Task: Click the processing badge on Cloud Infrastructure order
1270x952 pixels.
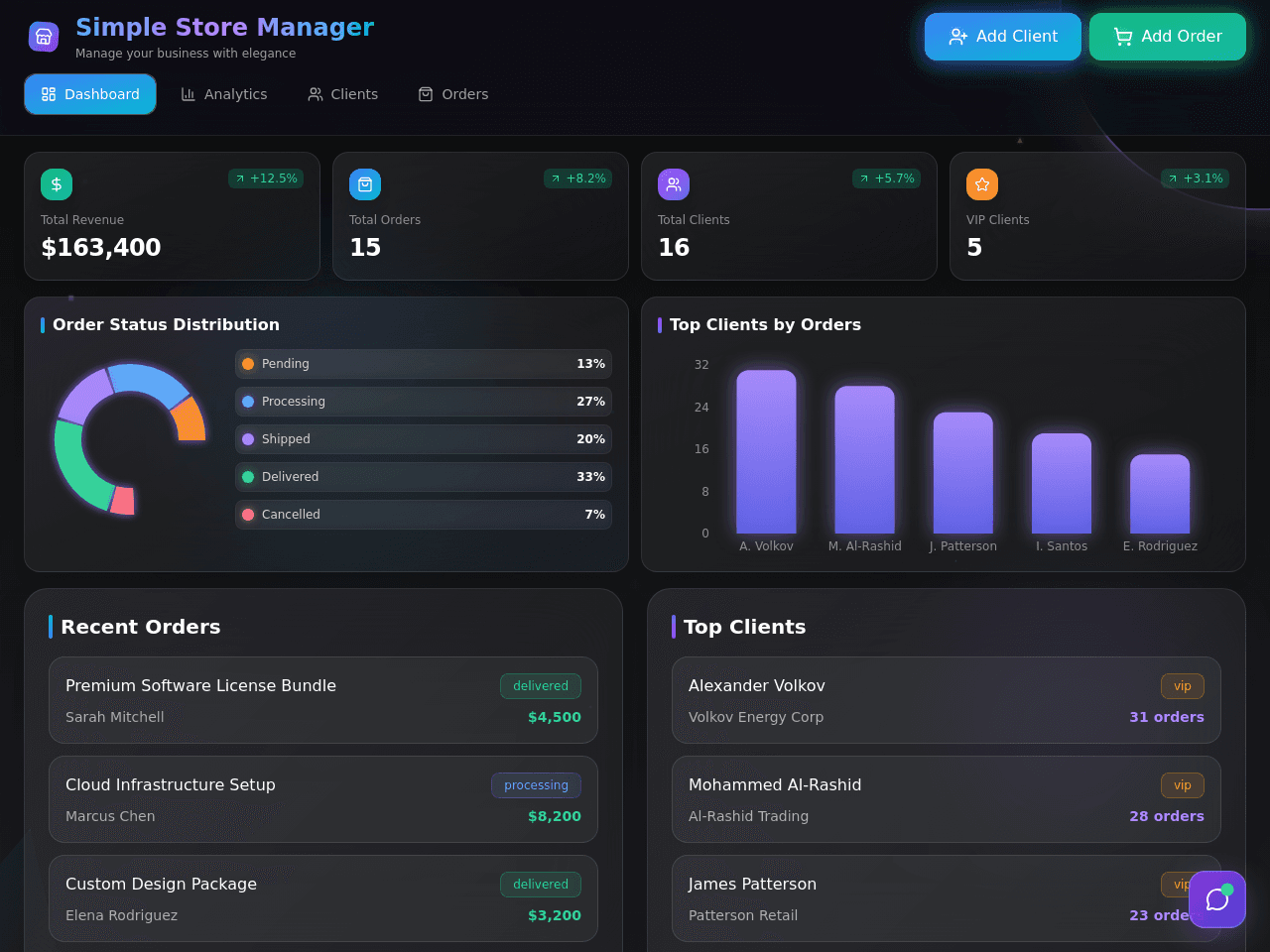Action: pos(536,785)
